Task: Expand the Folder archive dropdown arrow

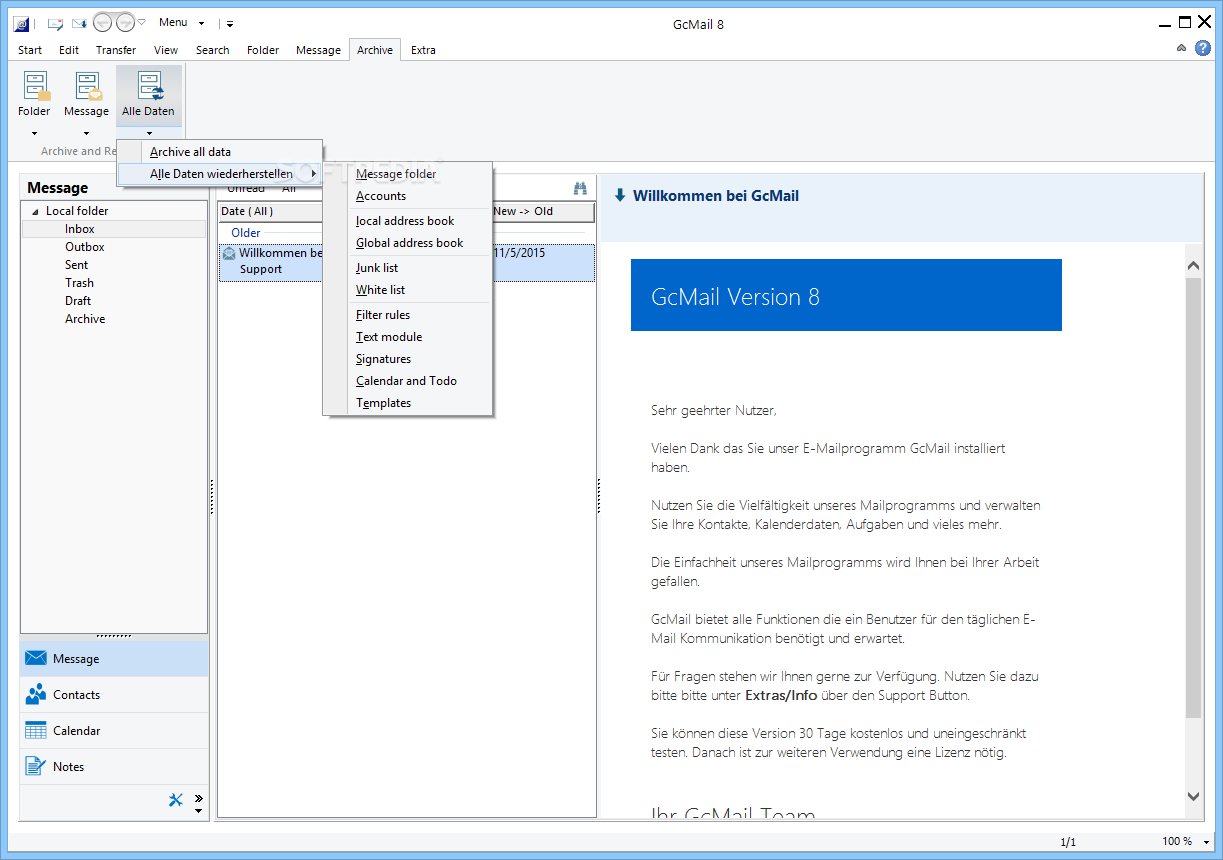Action: [x=34, y=133]
